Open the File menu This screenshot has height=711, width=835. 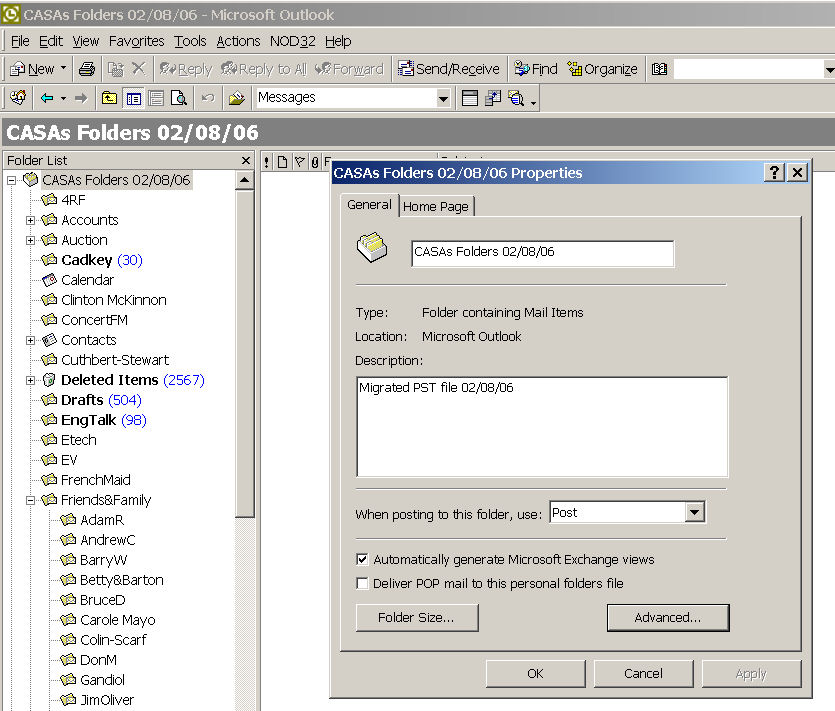tap(20, 41)
